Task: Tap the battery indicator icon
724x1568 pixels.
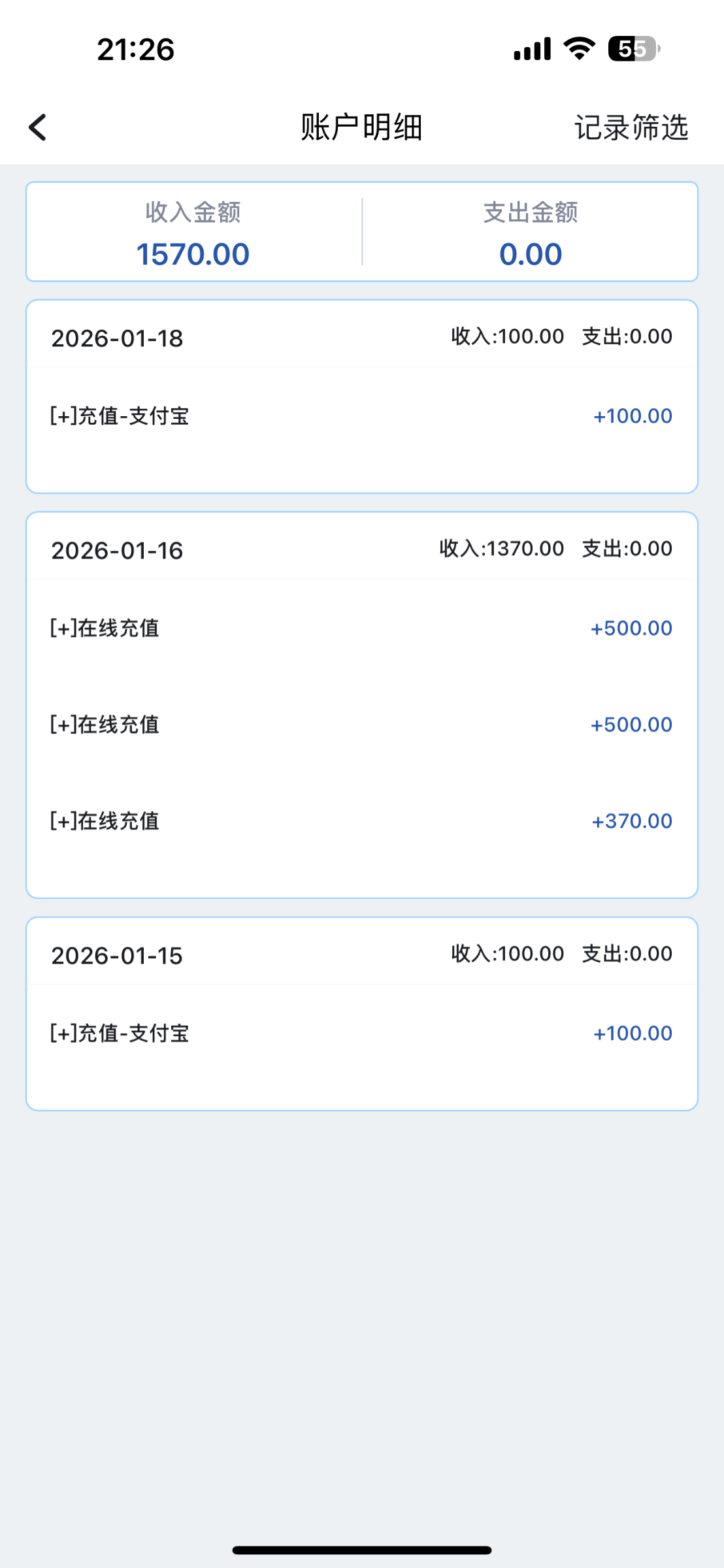Action: point(633,49)
